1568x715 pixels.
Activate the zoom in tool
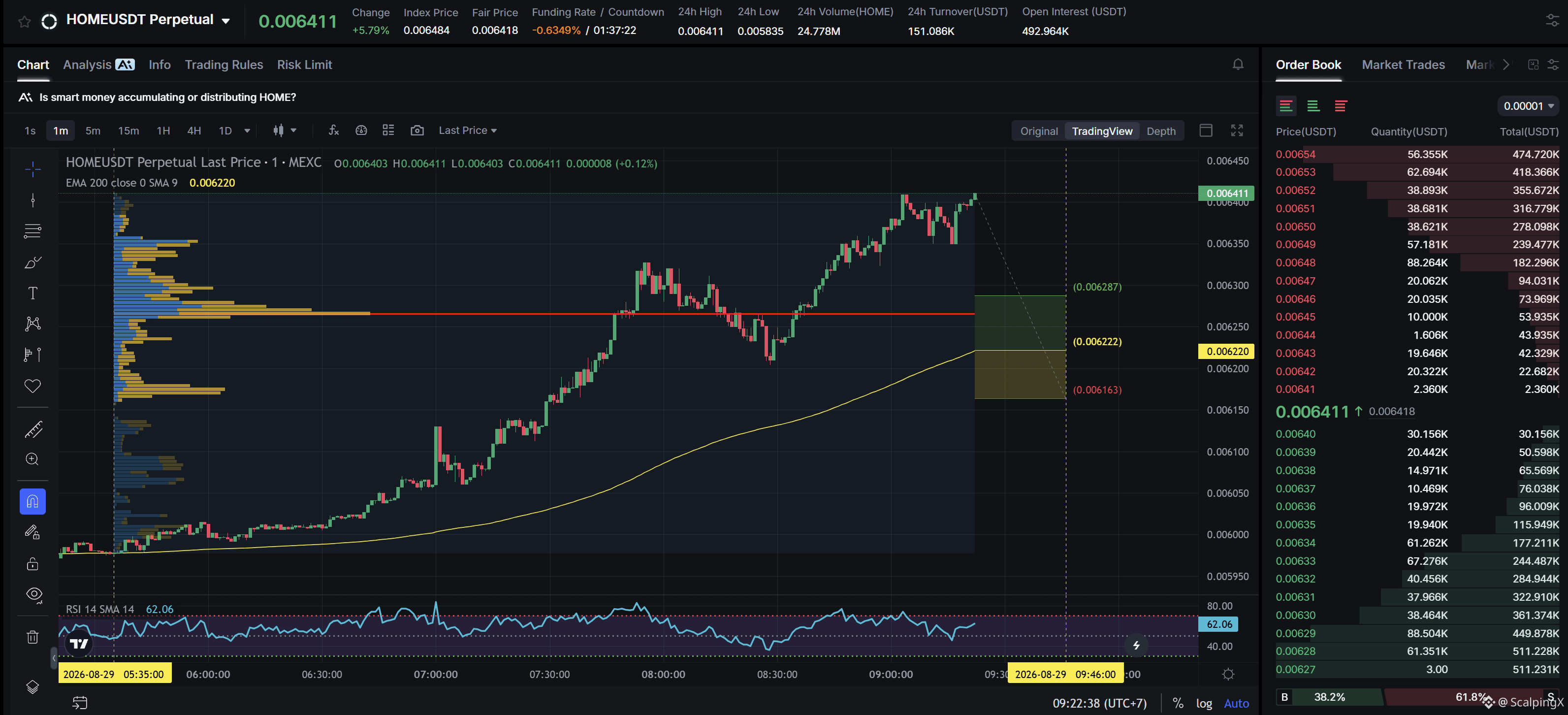pos(33,459)
